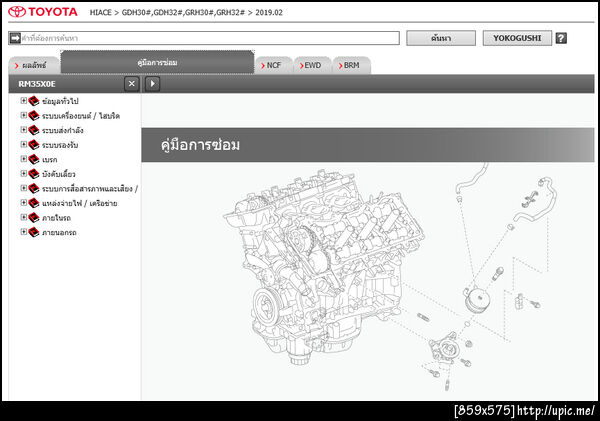Click book icon for ข้อมูลทั่วไป
The width and height of the screenshot is (600, 421).
(34, 101)
